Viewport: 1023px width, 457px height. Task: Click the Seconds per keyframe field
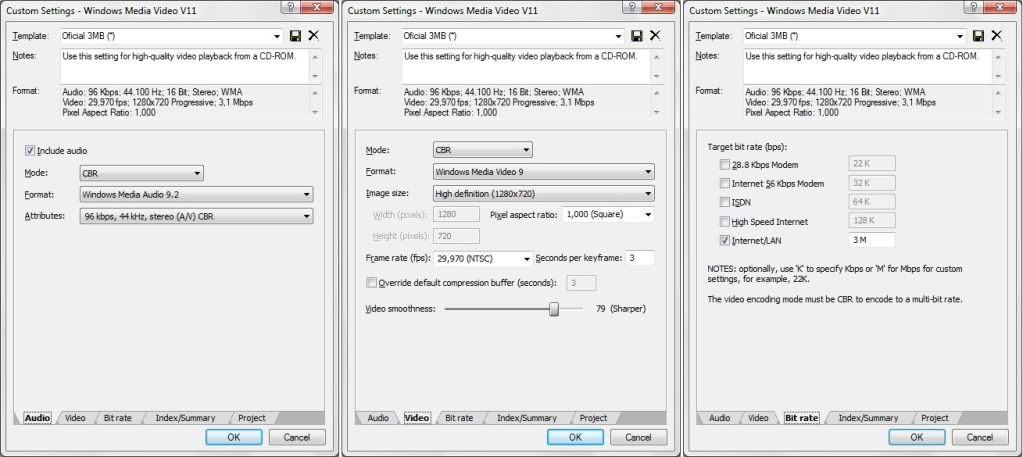point(639,258)
